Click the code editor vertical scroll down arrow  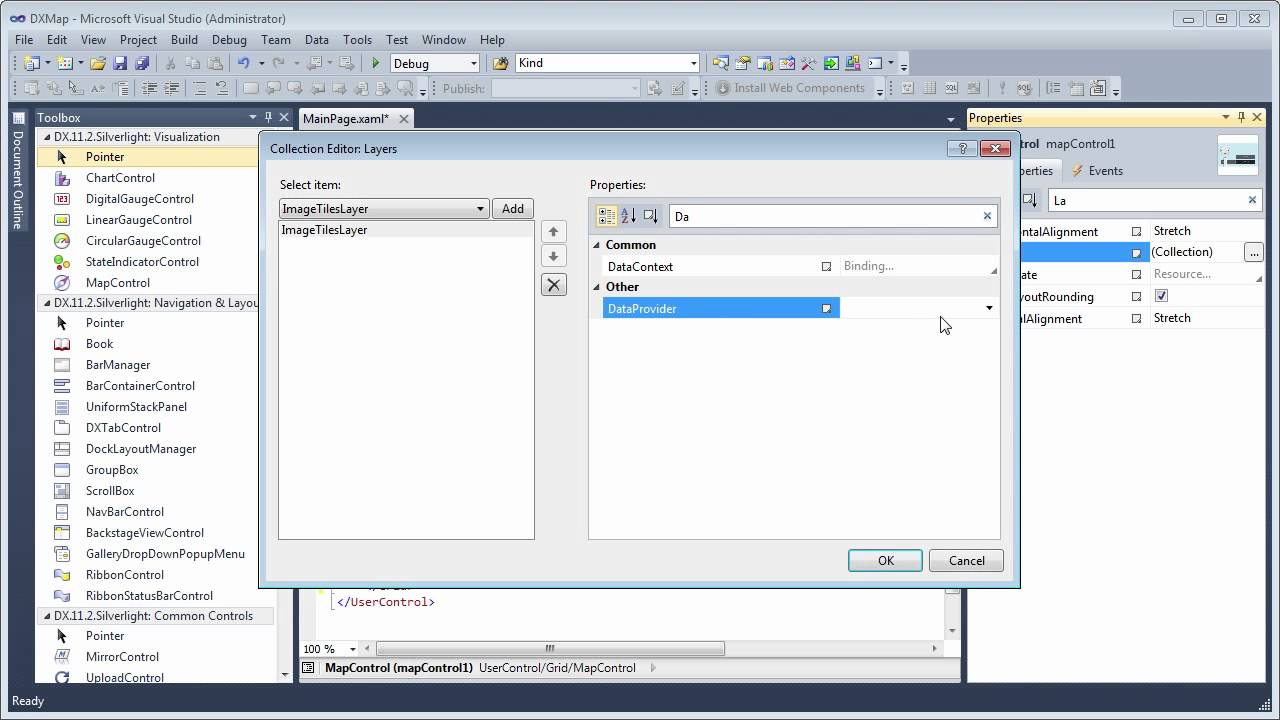(x=952, y=631)
